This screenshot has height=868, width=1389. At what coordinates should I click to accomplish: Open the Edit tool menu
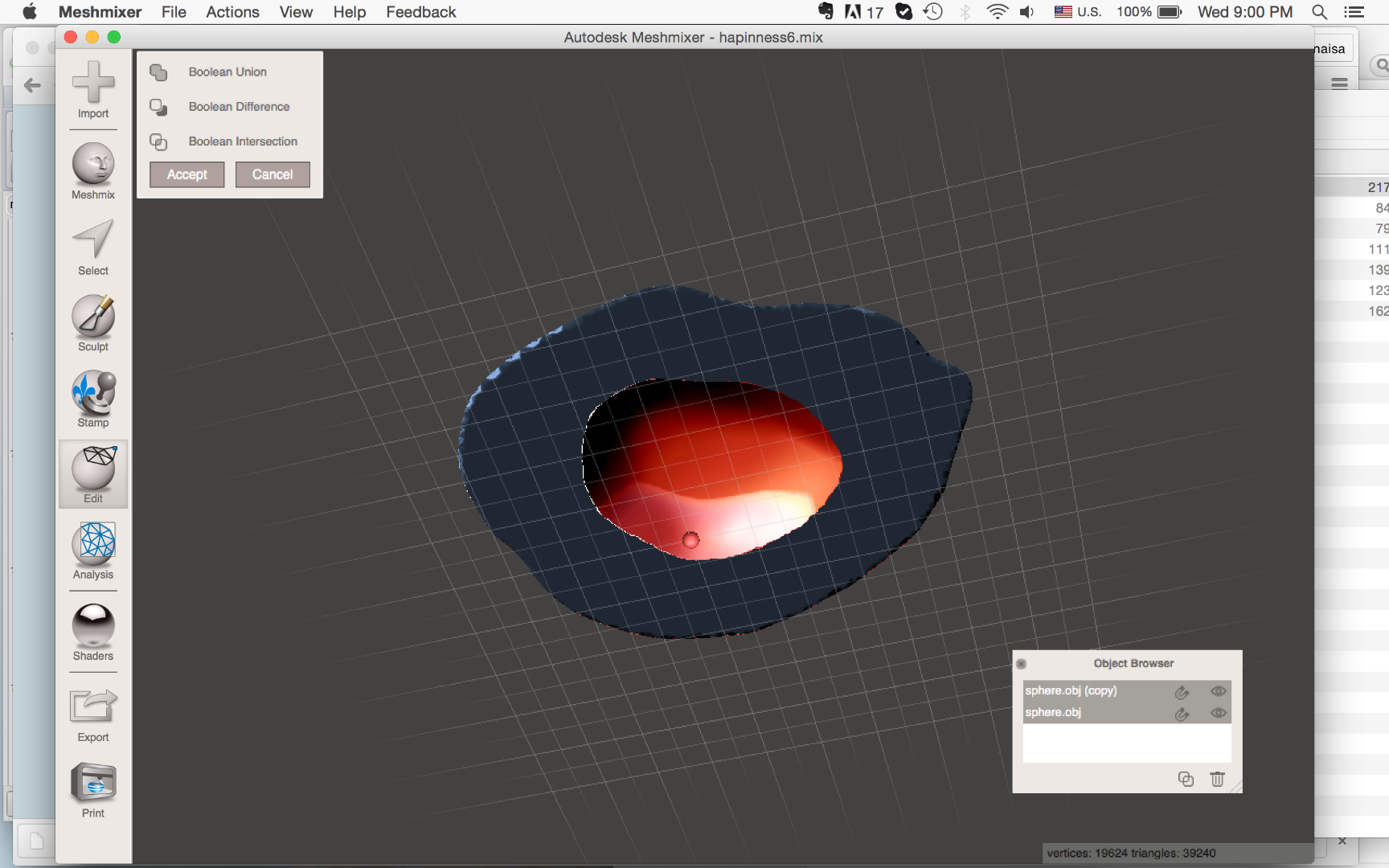(93, 474)
